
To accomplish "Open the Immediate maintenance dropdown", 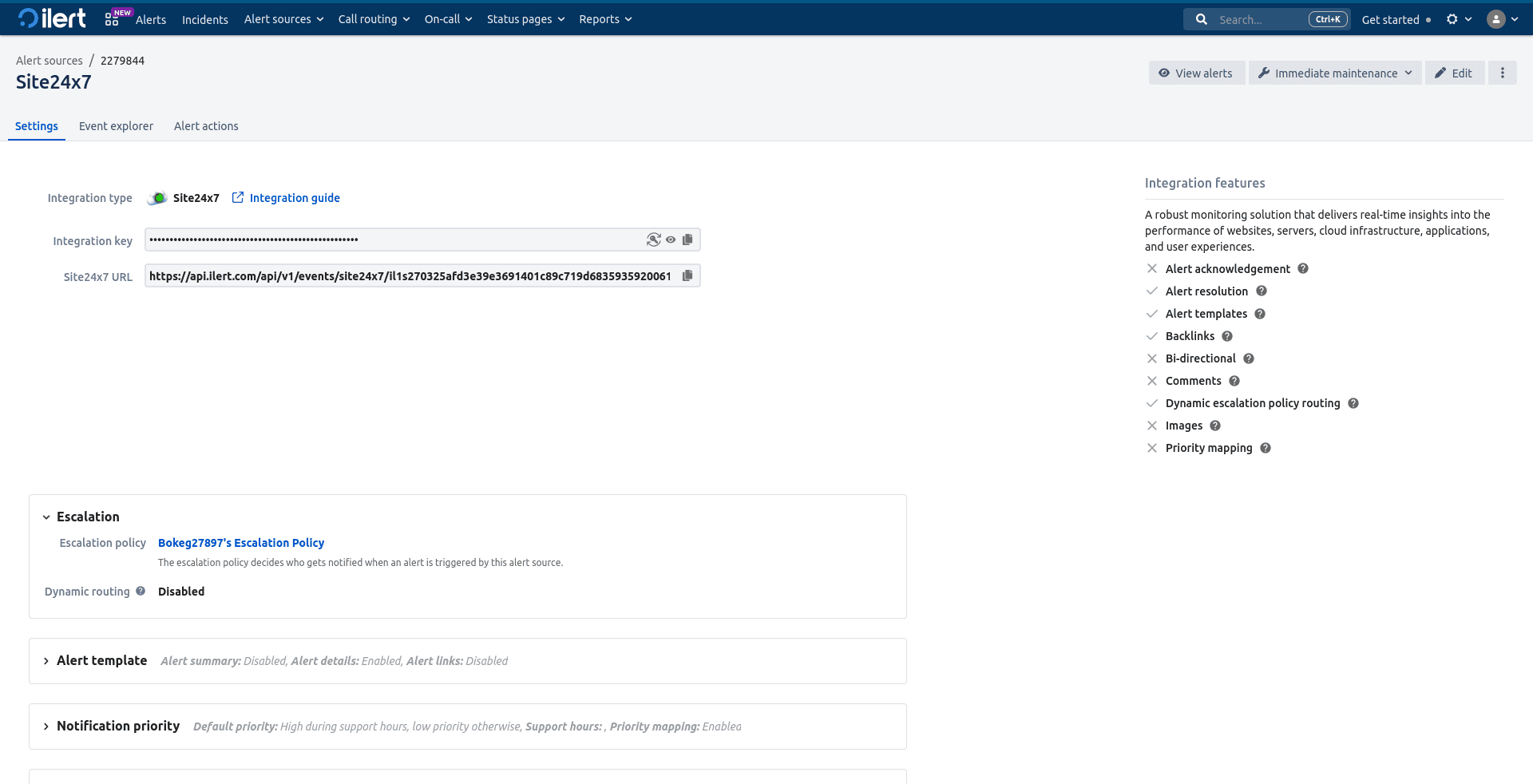I will [x=1333, y=73].
